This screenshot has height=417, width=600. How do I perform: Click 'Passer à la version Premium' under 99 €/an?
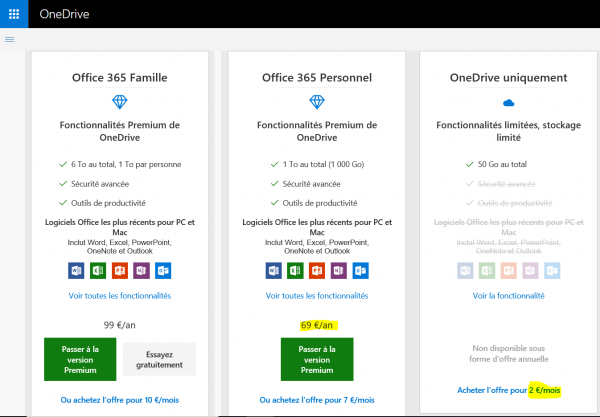click(80, 359)
